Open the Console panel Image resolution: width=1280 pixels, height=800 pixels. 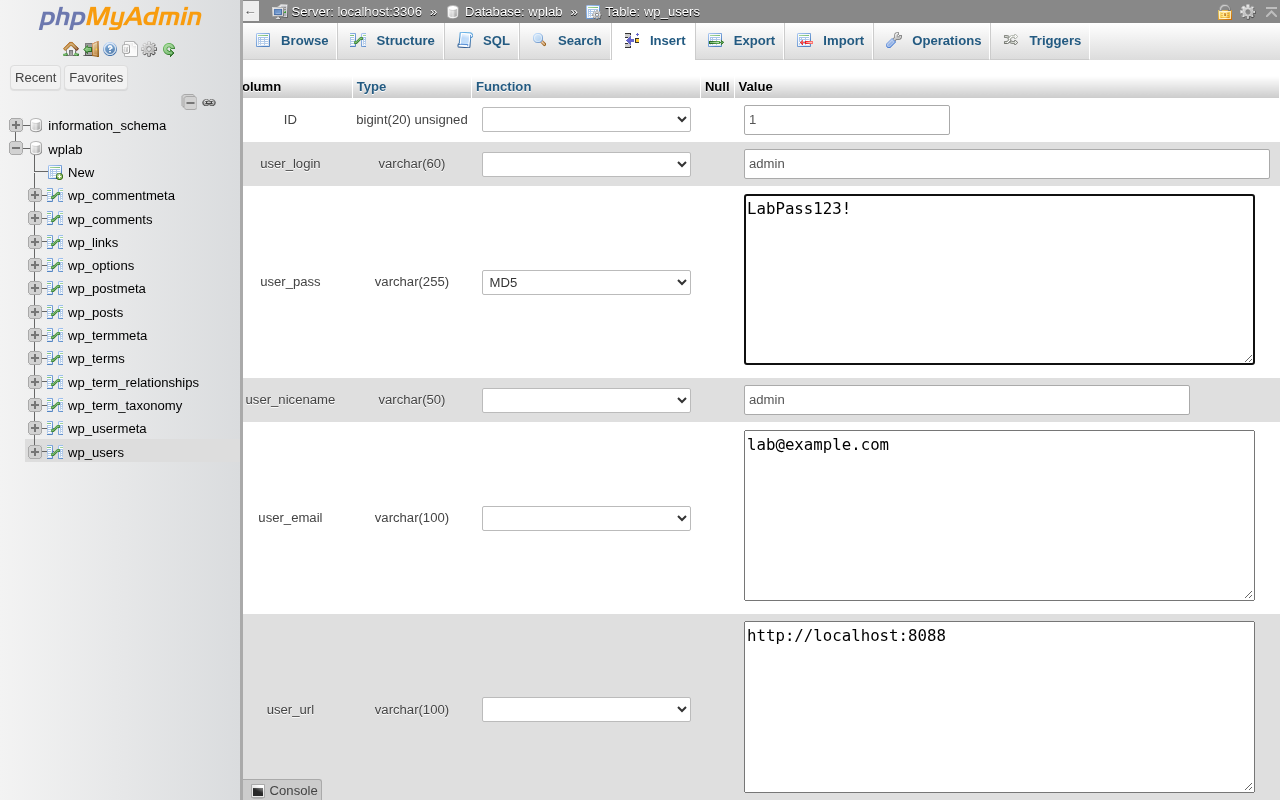[x=284, y=790]
